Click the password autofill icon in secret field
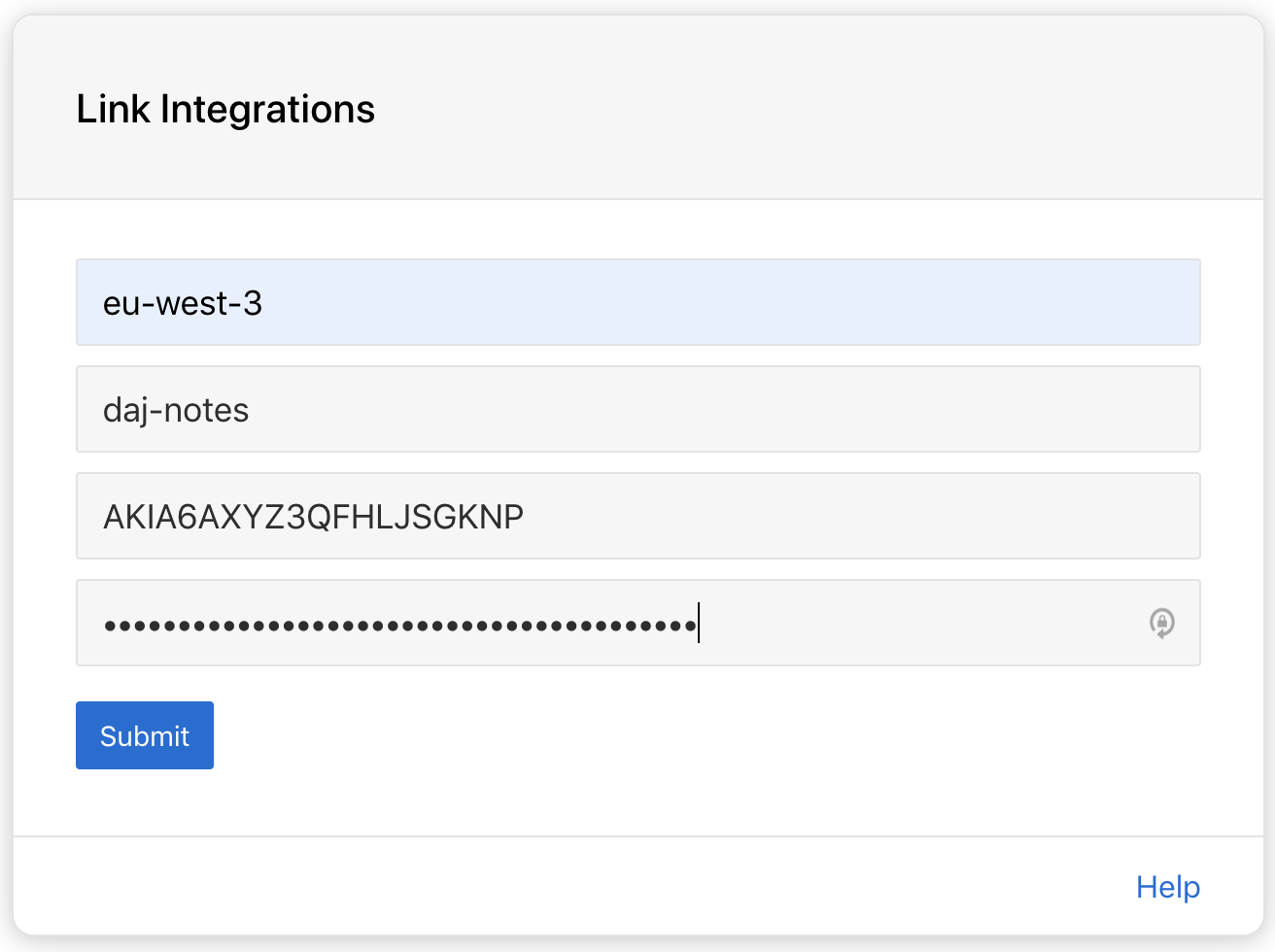The image size is (1275, 952). 1161,623
